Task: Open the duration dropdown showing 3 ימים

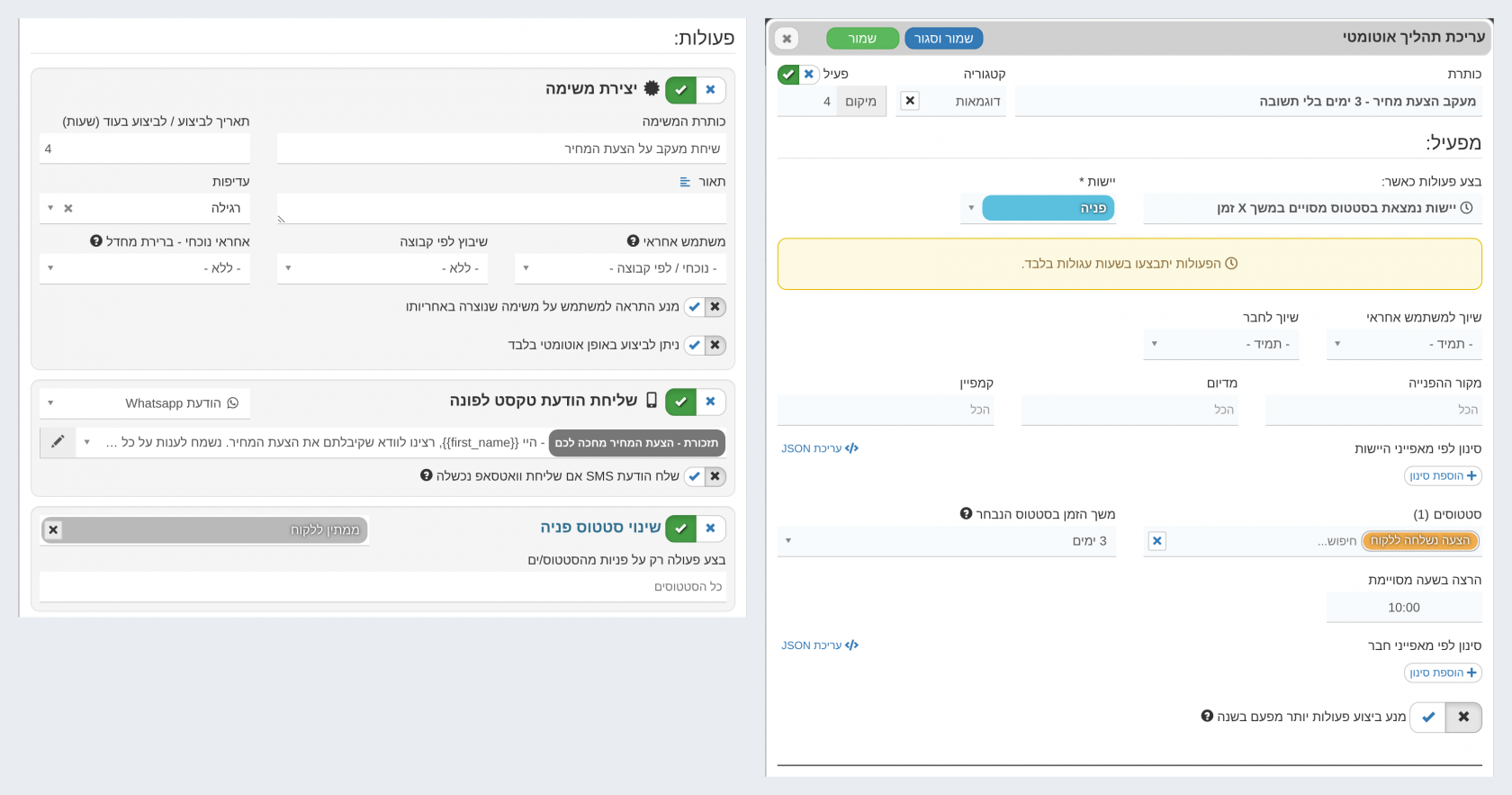Action: pyautogui.click(x=947, y=541)
